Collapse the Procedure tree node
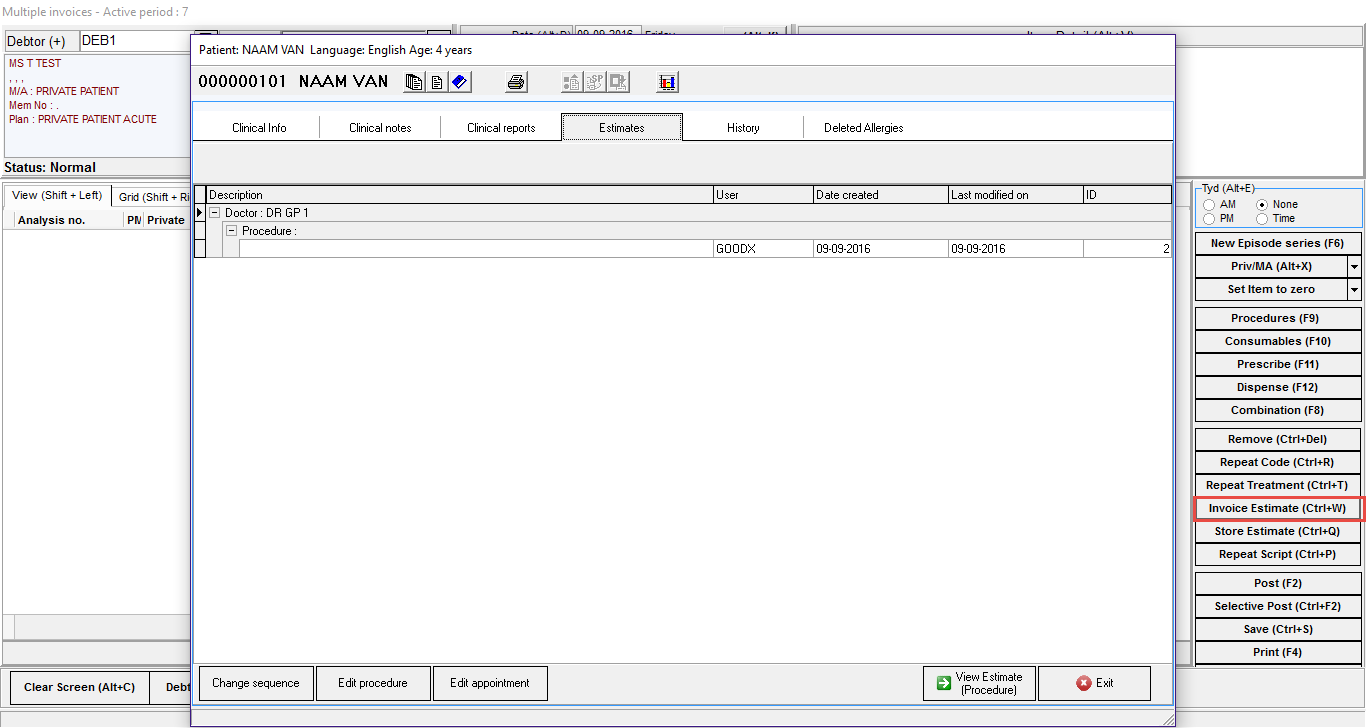Image resolution: width=1366 pixels, height=728 pixels. point(232,231)
